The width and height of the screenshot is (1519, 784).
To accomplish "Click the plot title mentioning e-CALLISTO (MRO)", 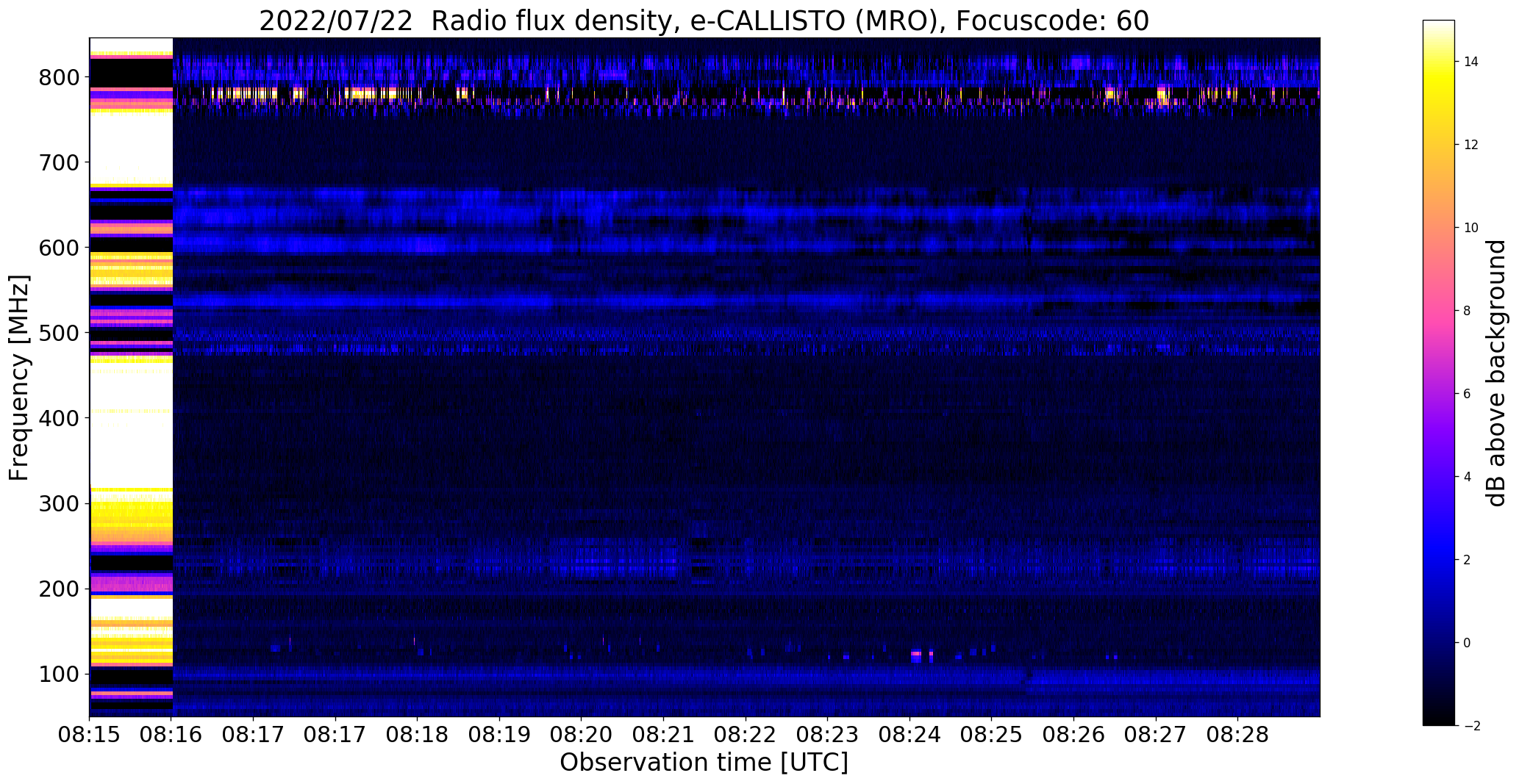I will [704, 21].
